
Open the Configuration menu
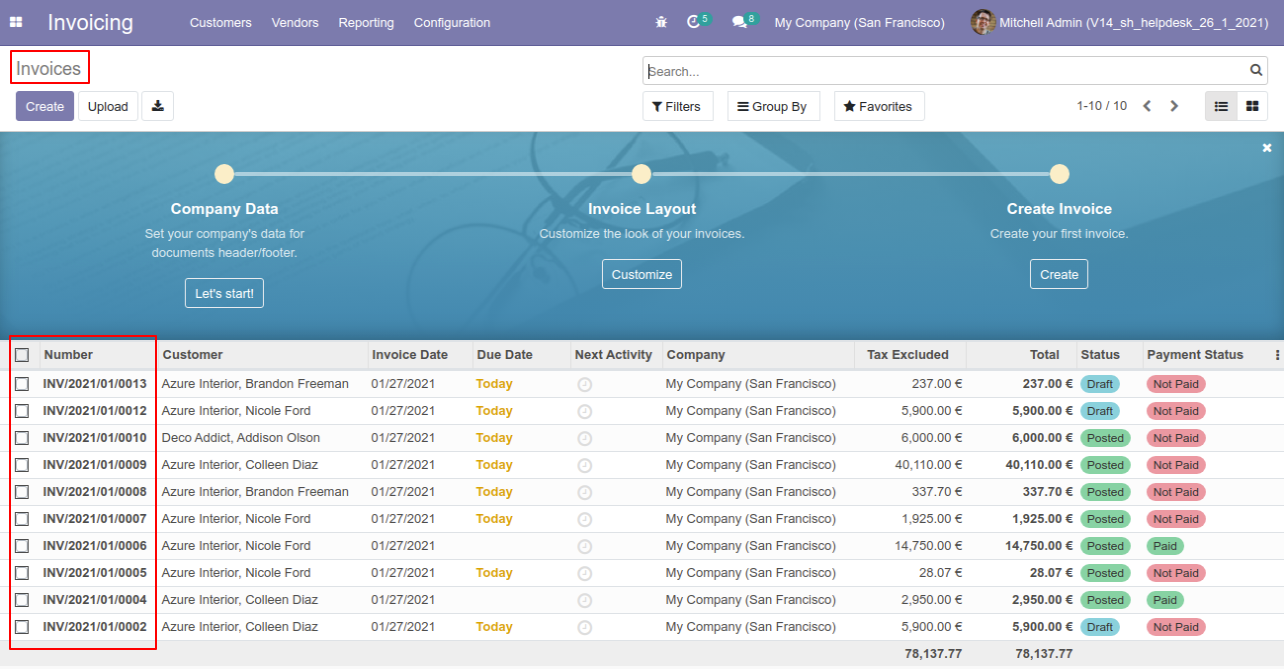[x=452, y=22]
